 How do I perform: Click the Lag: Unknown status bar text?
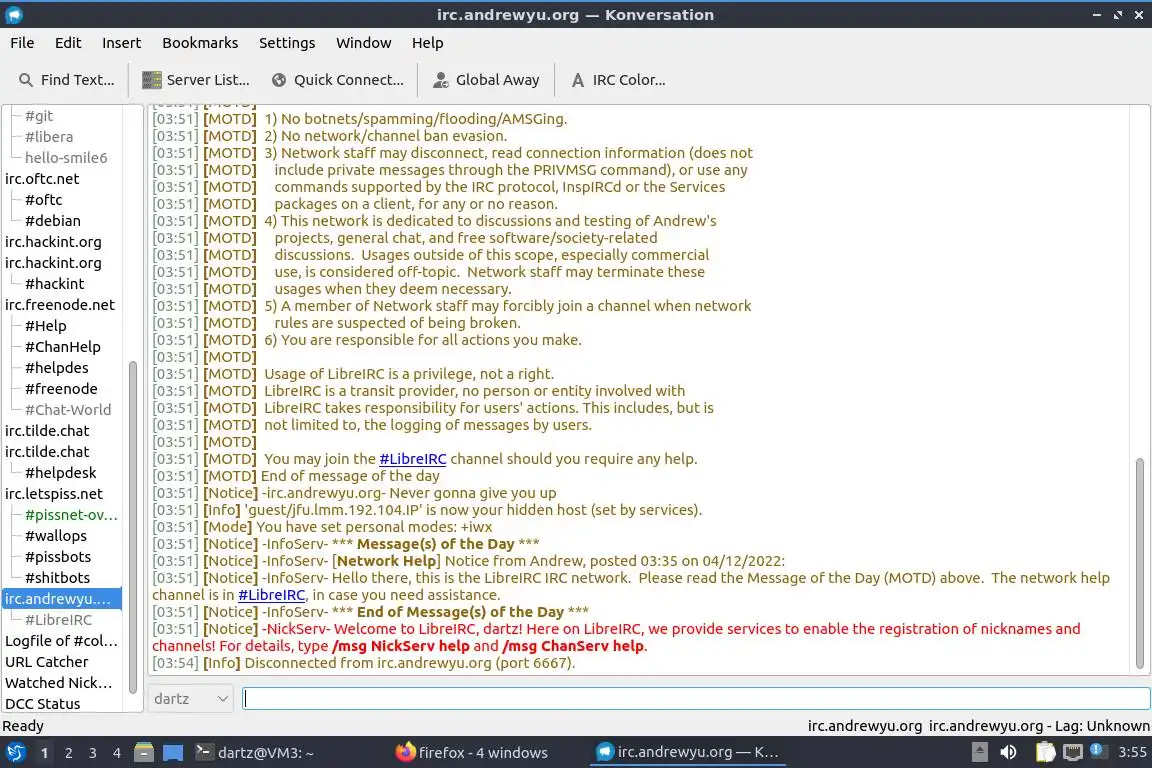(1102, 725)
